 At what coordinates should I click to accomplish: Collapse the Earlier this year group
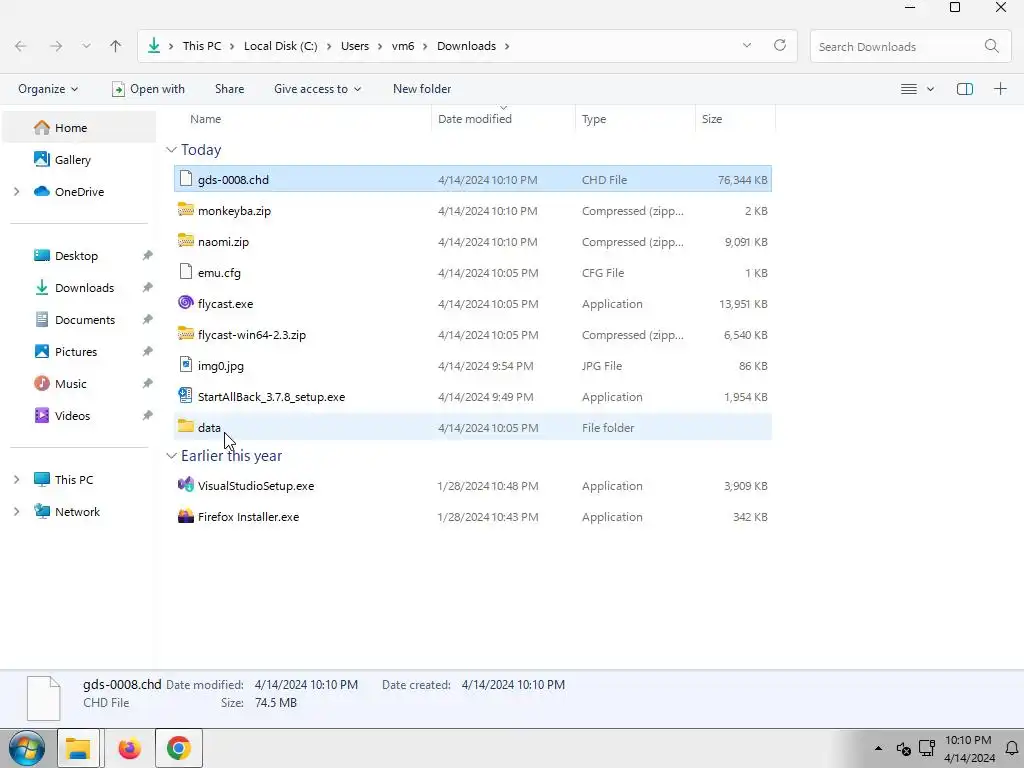171,456
